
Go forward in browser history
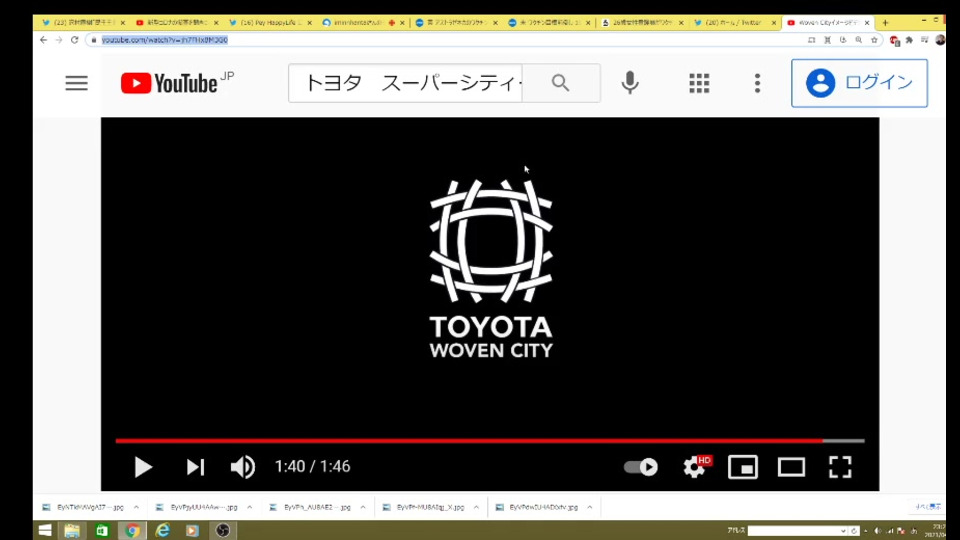(59, 40)
